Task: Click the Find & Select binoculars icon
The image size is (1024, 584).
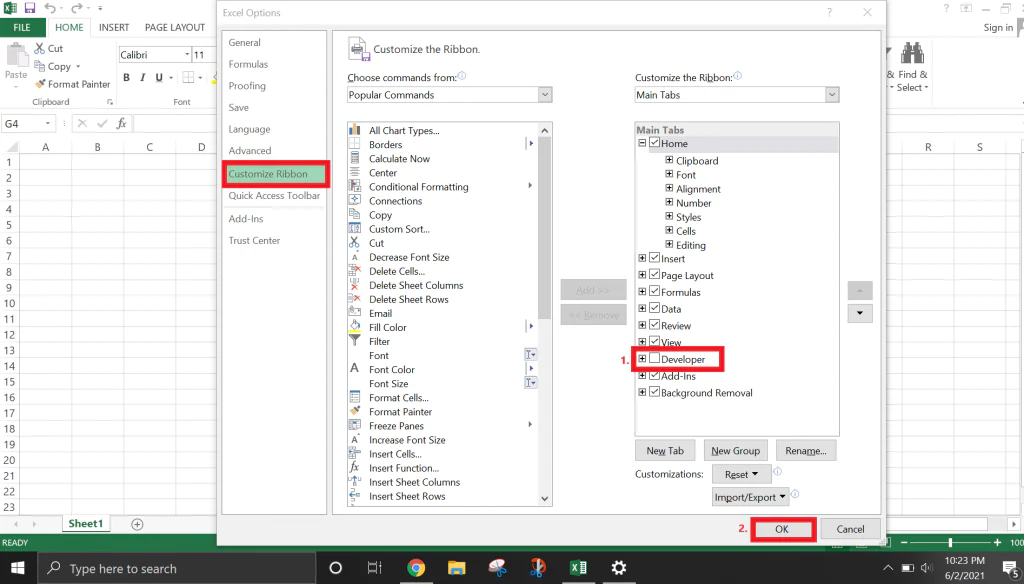Action: (912, 53)
